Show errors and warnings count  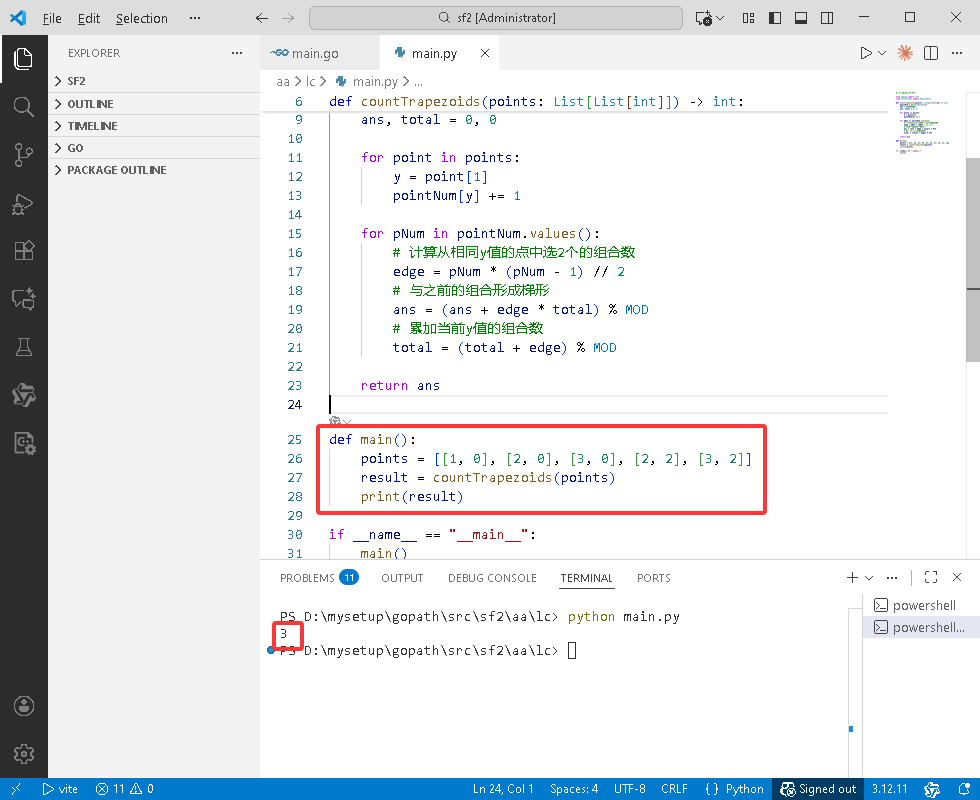(125, 789)
